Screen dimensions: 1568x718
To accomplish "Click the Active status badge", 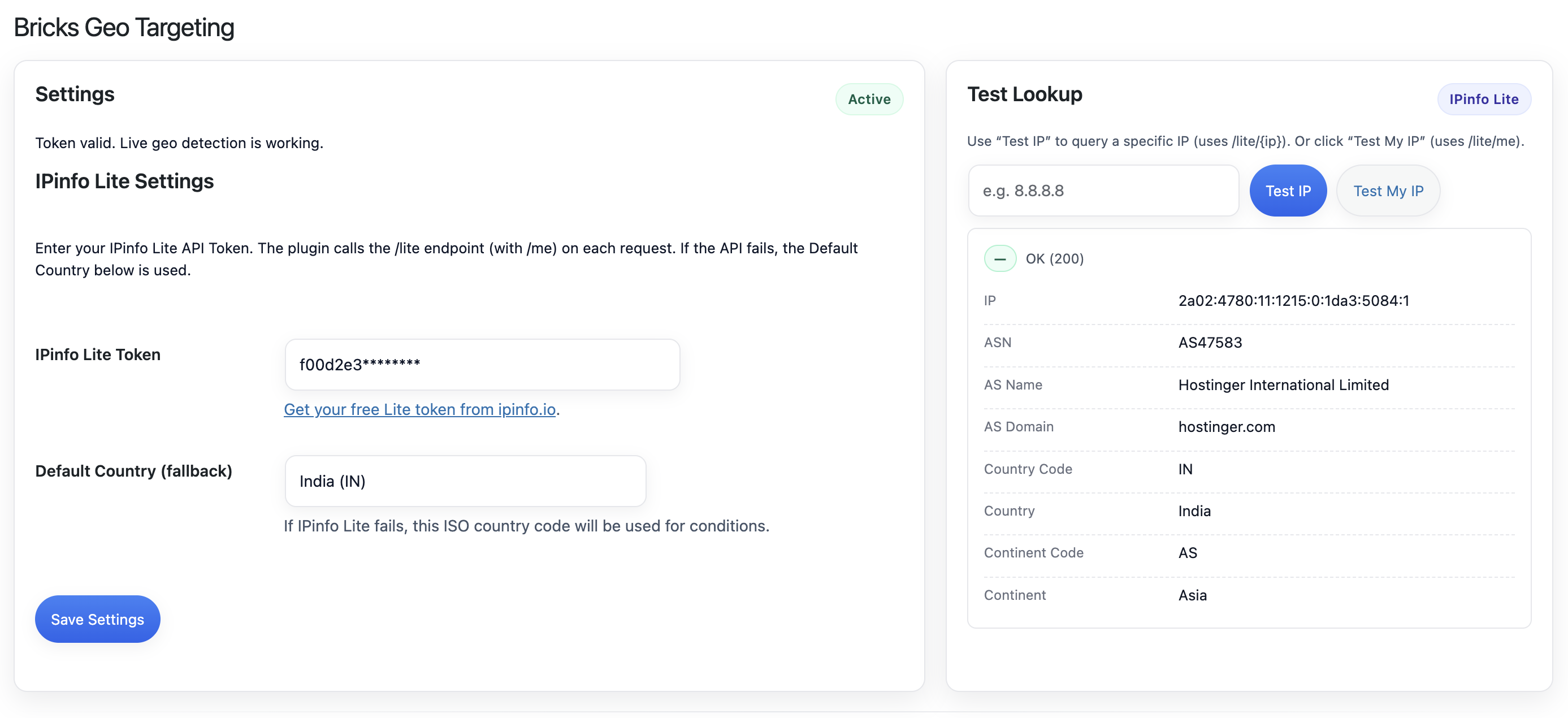I will tap(869, 100).
